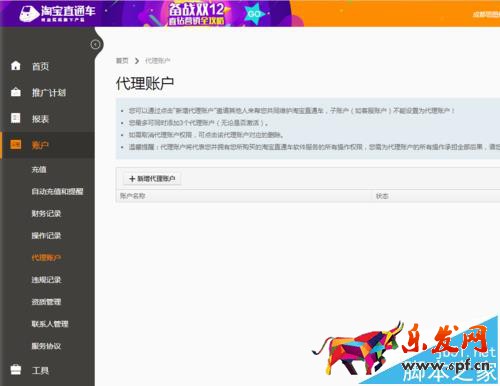Click the 新增代理账户 button
The image size is (500, 386).
pos(152,179)
